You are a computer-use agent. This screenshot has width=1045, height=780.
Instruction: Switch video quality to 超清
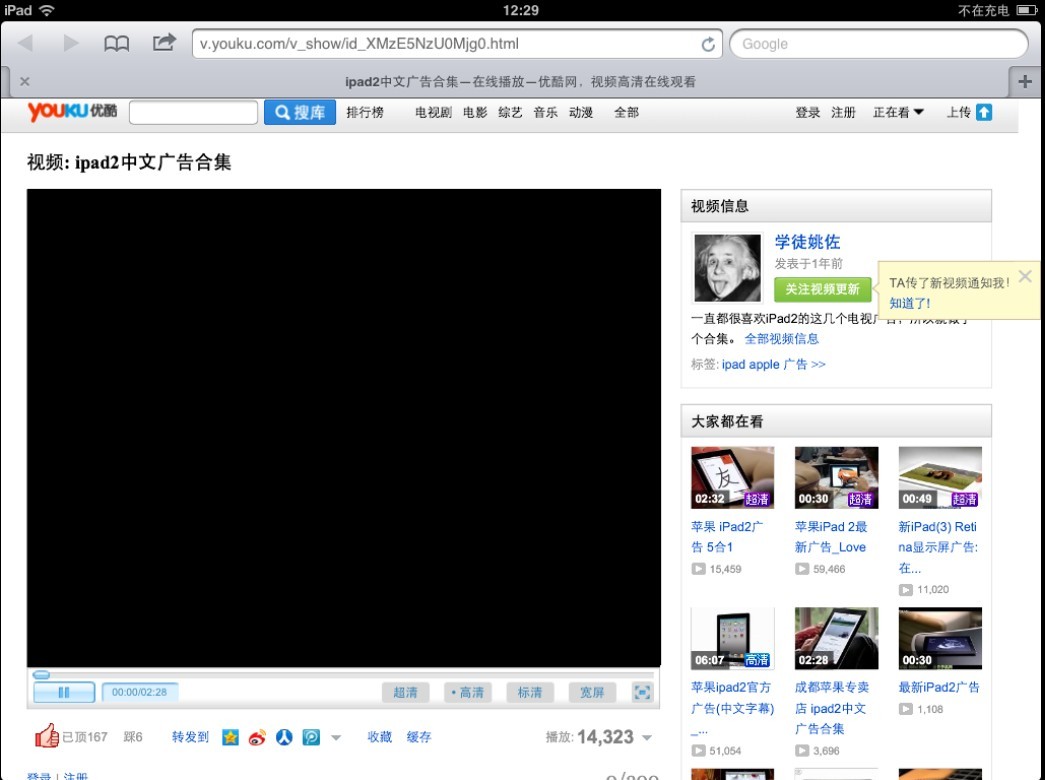[x=405, y=692]
